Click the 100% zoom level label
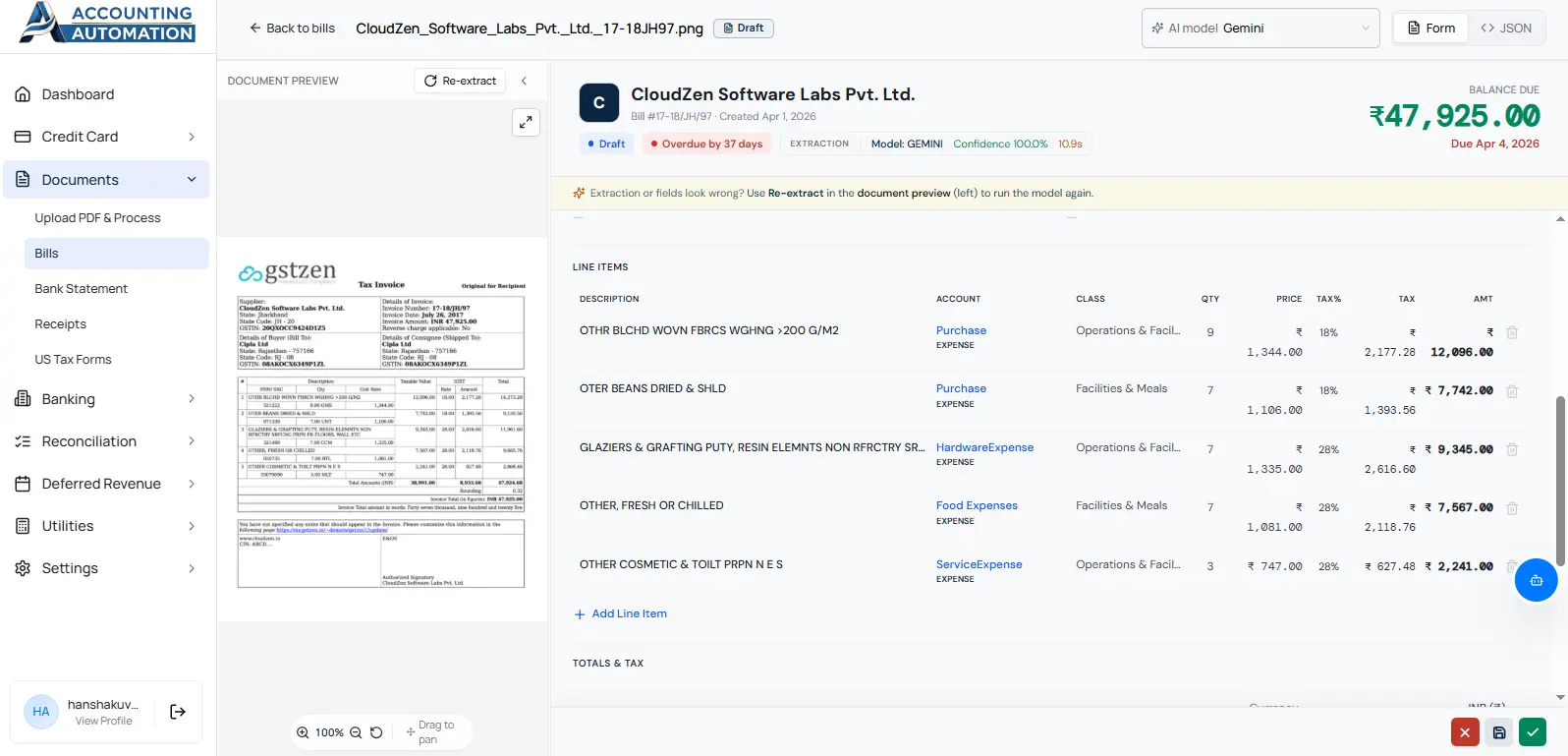This screenshot has height=756, width=1568. (329, 732)
